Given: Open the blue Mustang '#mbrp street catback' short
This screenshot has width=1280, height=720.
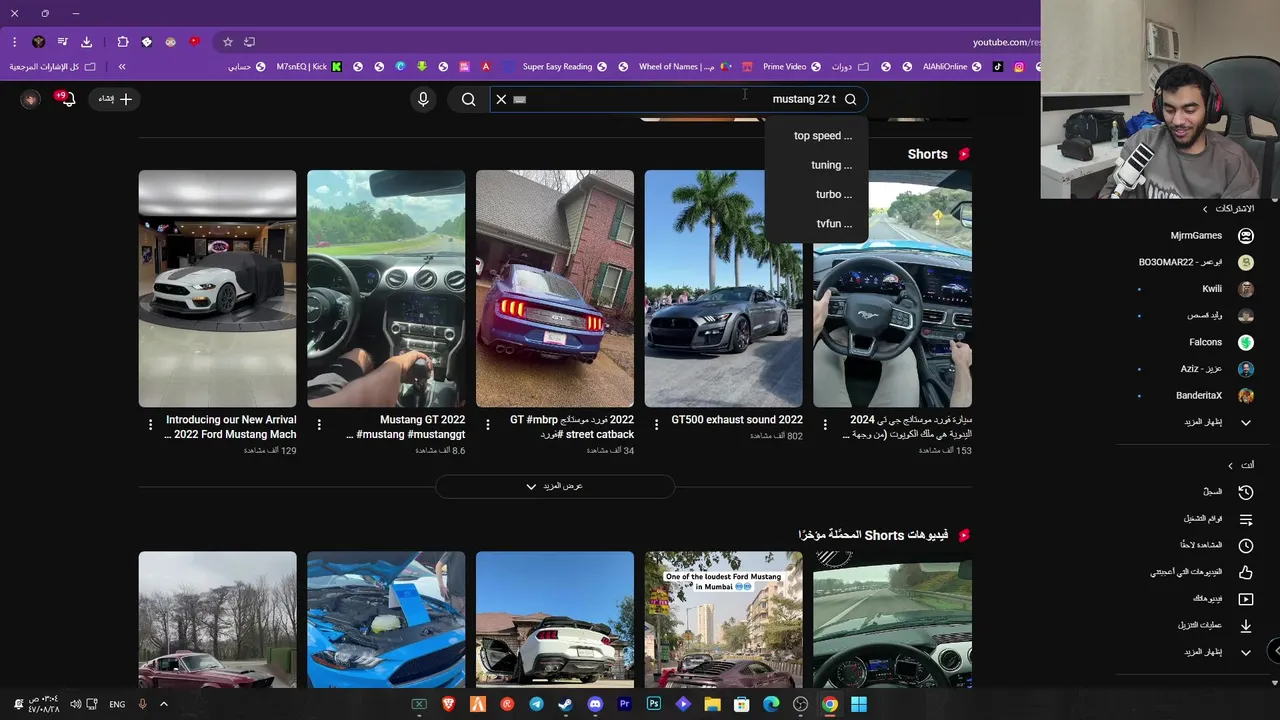Looking at the screenshot, I should [555, 288].
